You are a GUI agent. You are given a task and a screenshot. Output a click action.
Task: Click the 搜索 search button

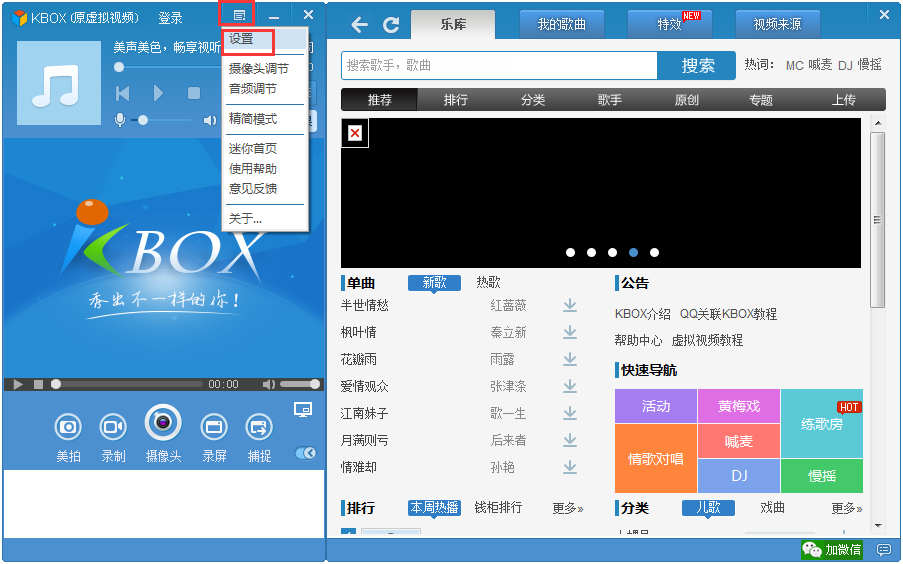[697, 66]
